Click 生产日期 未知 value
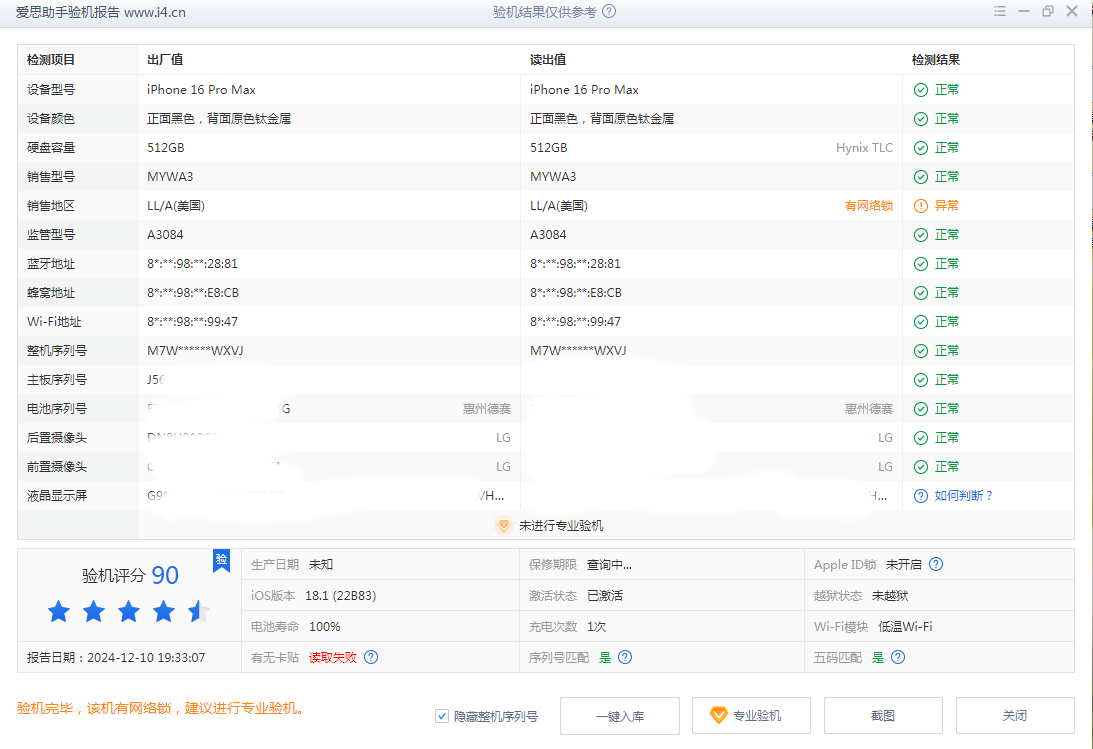This screenshot has width=1093, height=749. tap(321, 564)
